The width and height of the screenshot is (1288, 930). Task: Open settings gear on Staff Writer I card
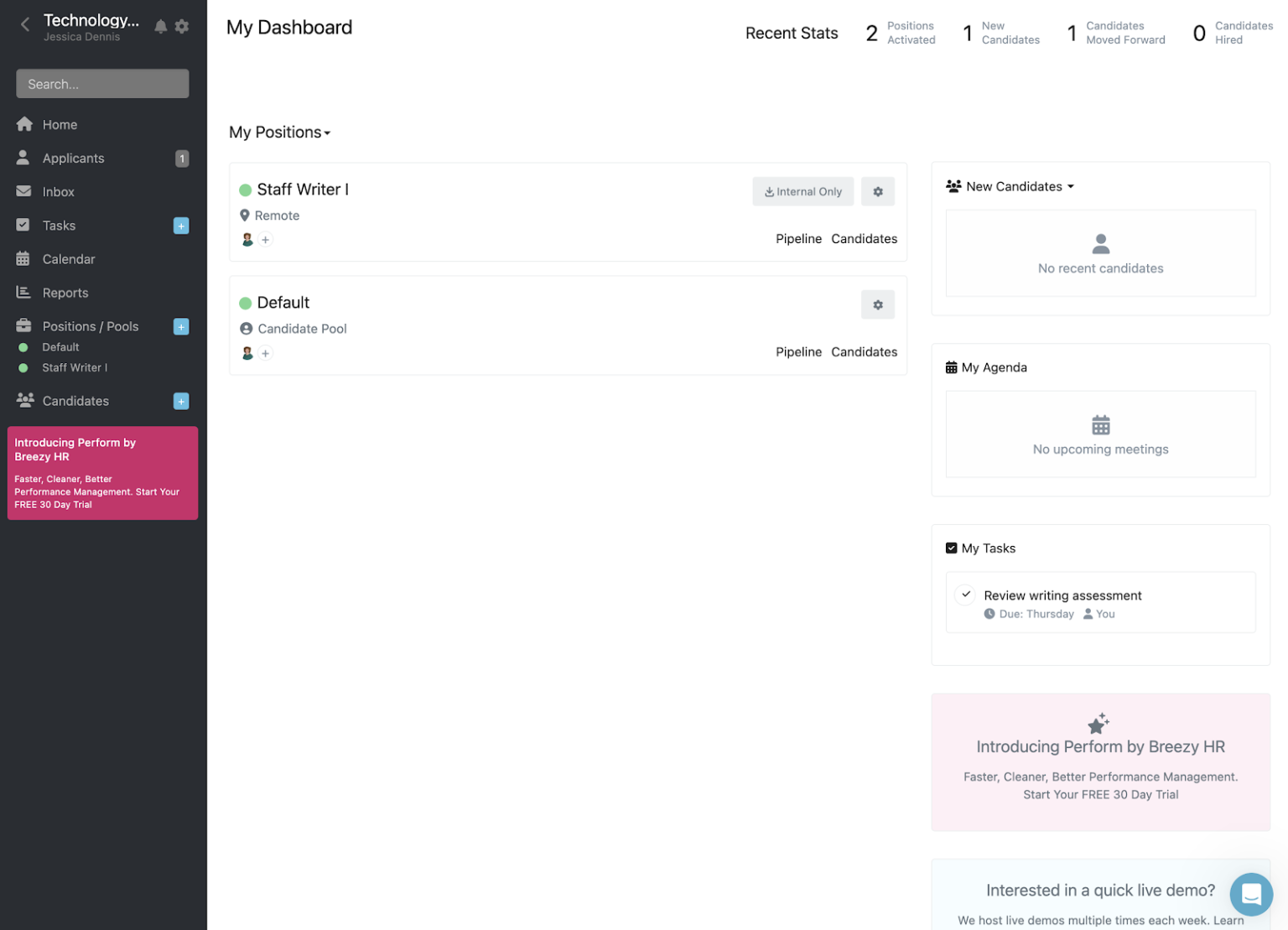tap(878, 191)
